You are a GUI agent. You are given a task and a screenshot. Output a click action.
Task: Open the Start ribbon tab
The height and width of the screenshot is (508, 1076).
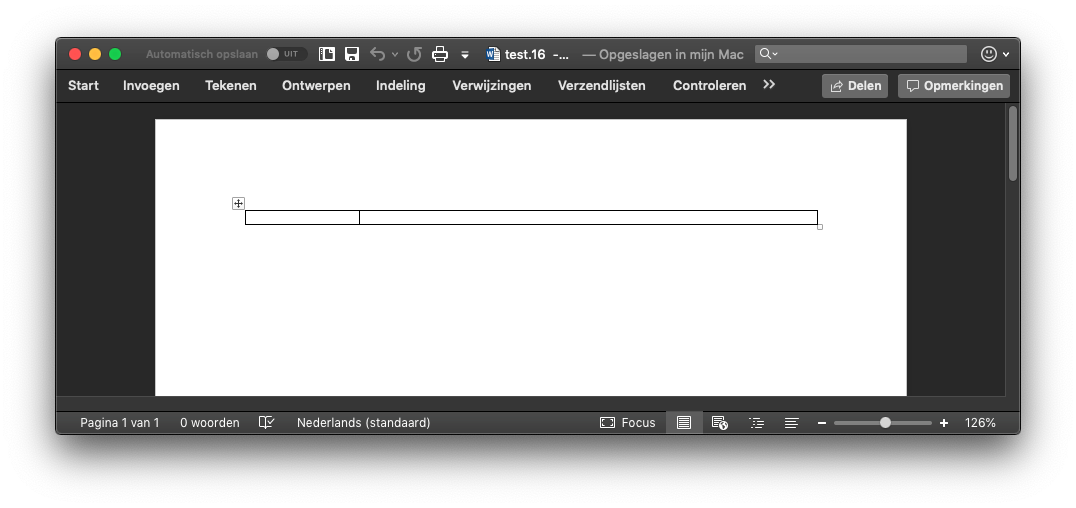pos(83,86)
